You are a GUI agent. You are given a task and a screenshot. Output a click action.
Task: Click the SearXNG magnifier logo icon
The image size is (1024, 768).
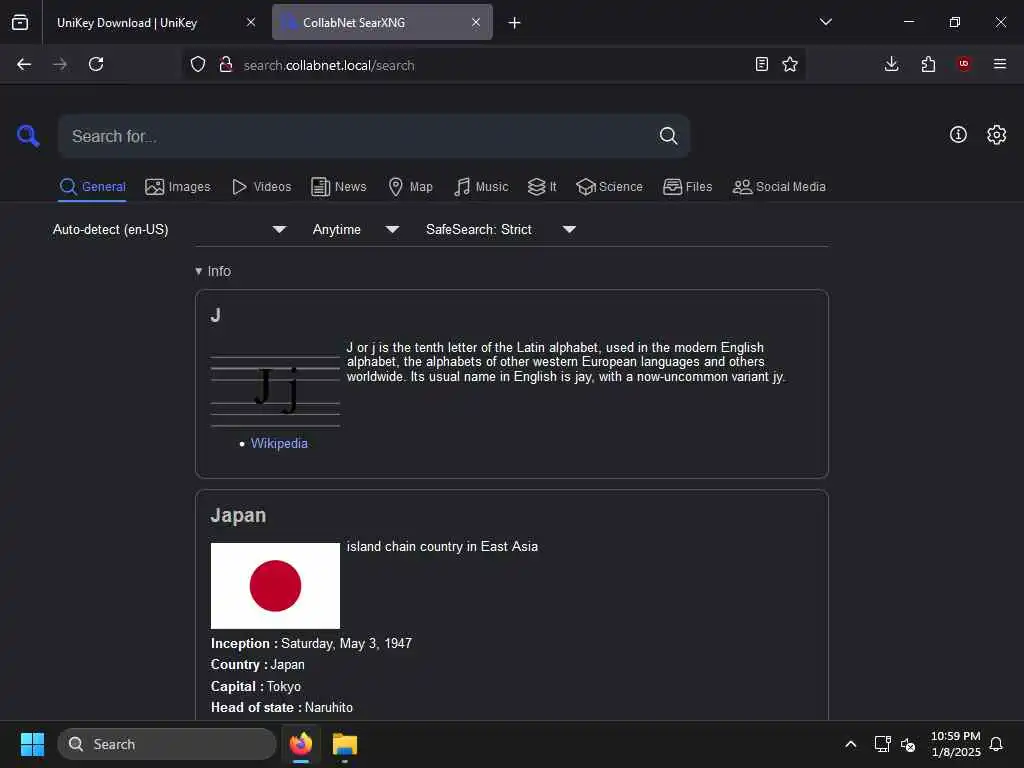[28, 136]
